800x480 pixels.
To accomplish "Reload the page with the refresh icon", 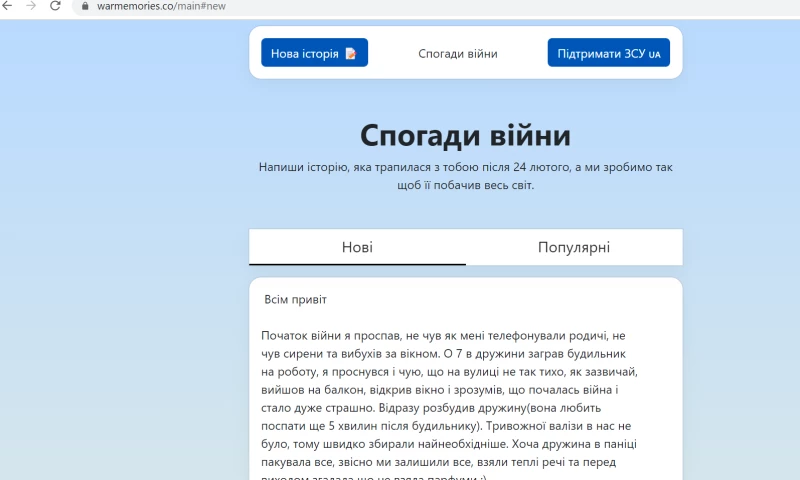I will 56,6.
